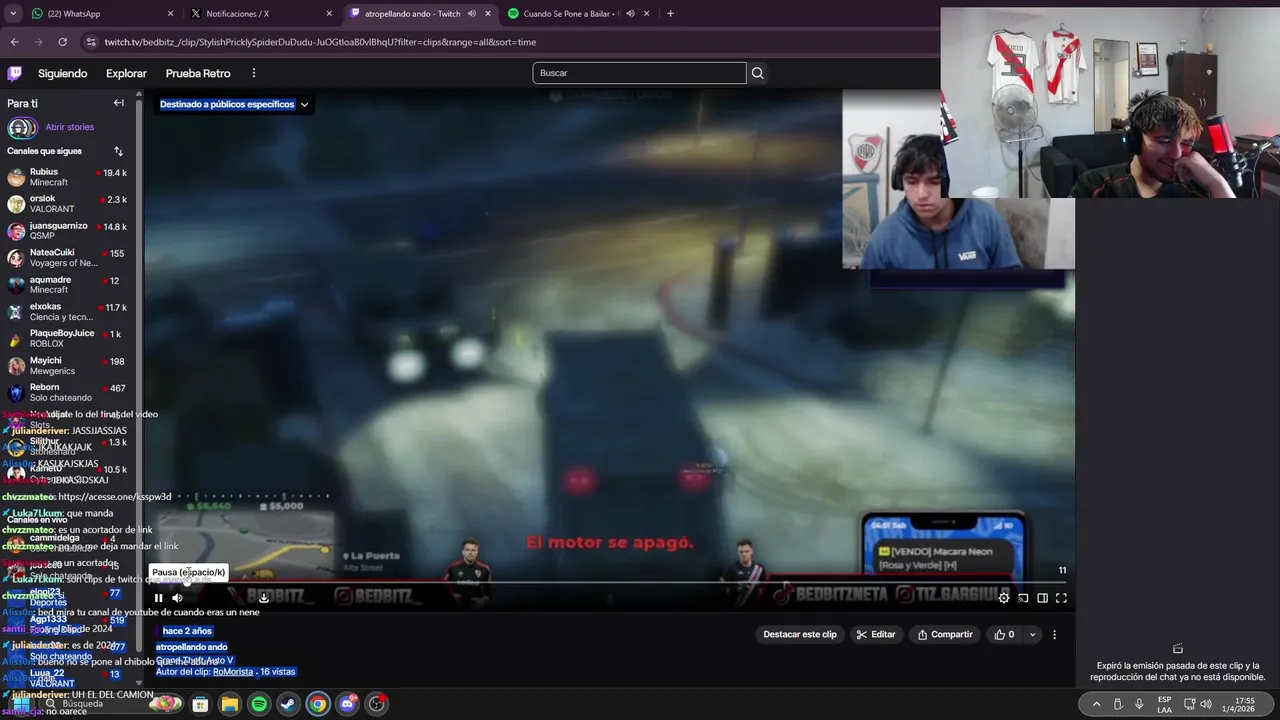
Task: Enter fullscreen in the clip player
Action: click(x=1061, y=598)
